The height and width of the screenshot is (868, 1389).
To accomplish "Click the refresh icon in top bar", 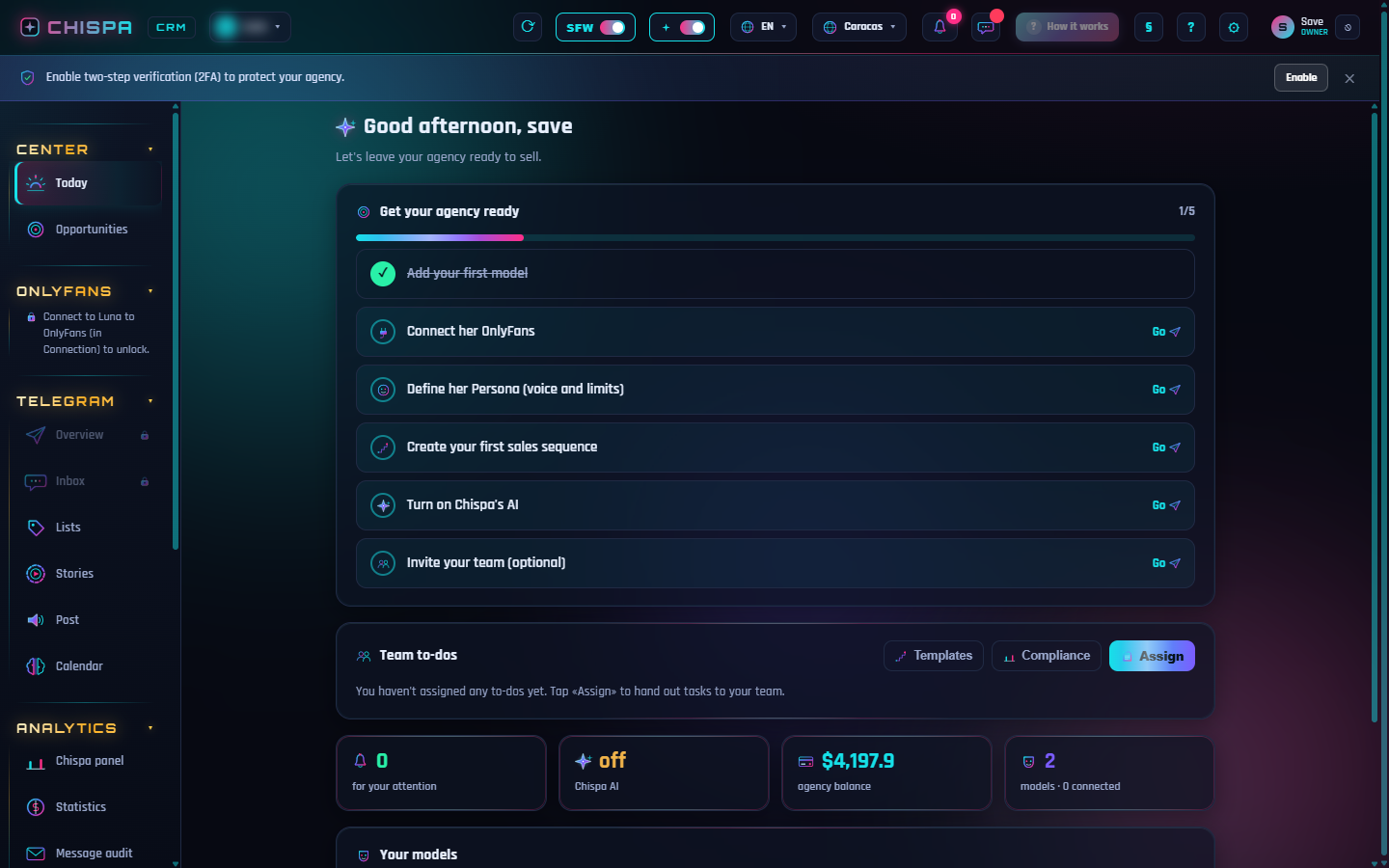I will [528, 27].
